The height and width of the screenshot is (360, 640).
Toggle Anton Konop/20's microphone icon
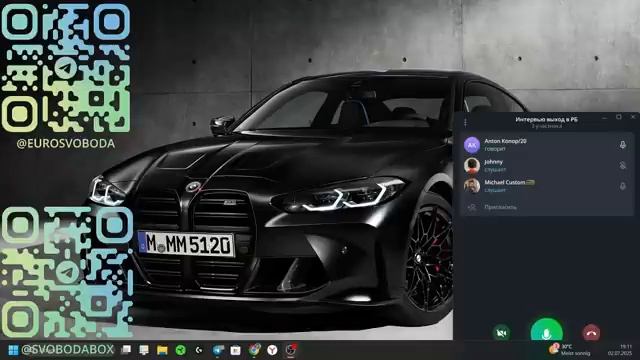coord(622,145)
